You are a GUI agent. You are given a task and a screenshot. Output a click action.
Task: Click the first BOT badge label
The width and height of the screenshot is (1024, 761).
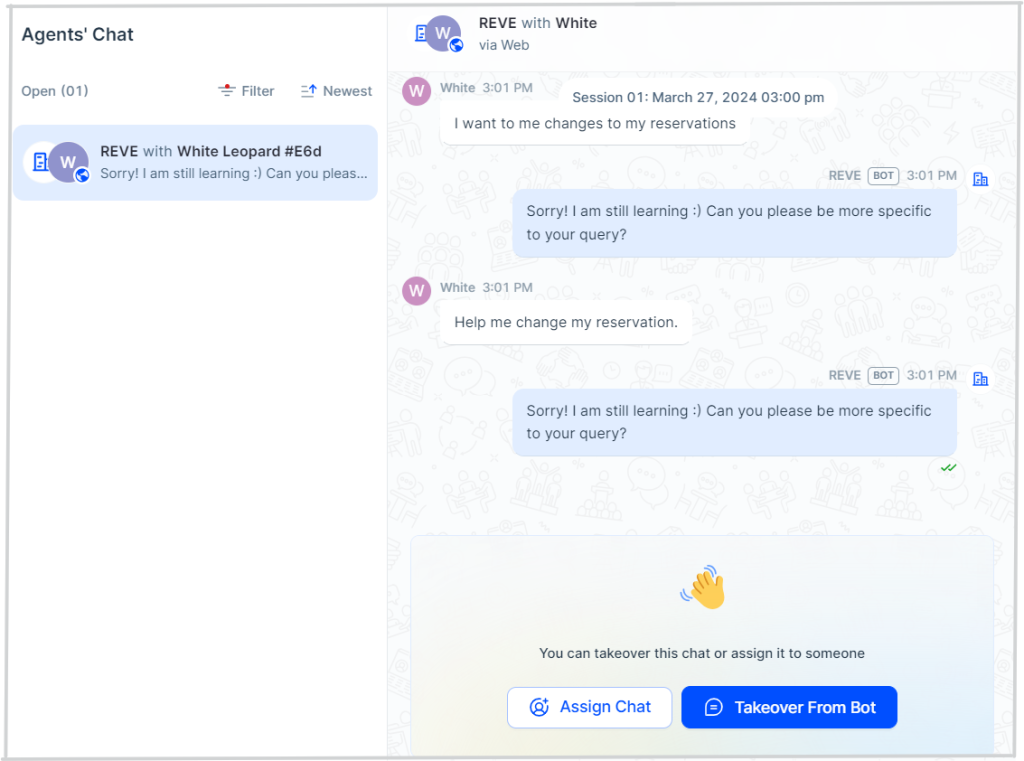pos(883,176)
